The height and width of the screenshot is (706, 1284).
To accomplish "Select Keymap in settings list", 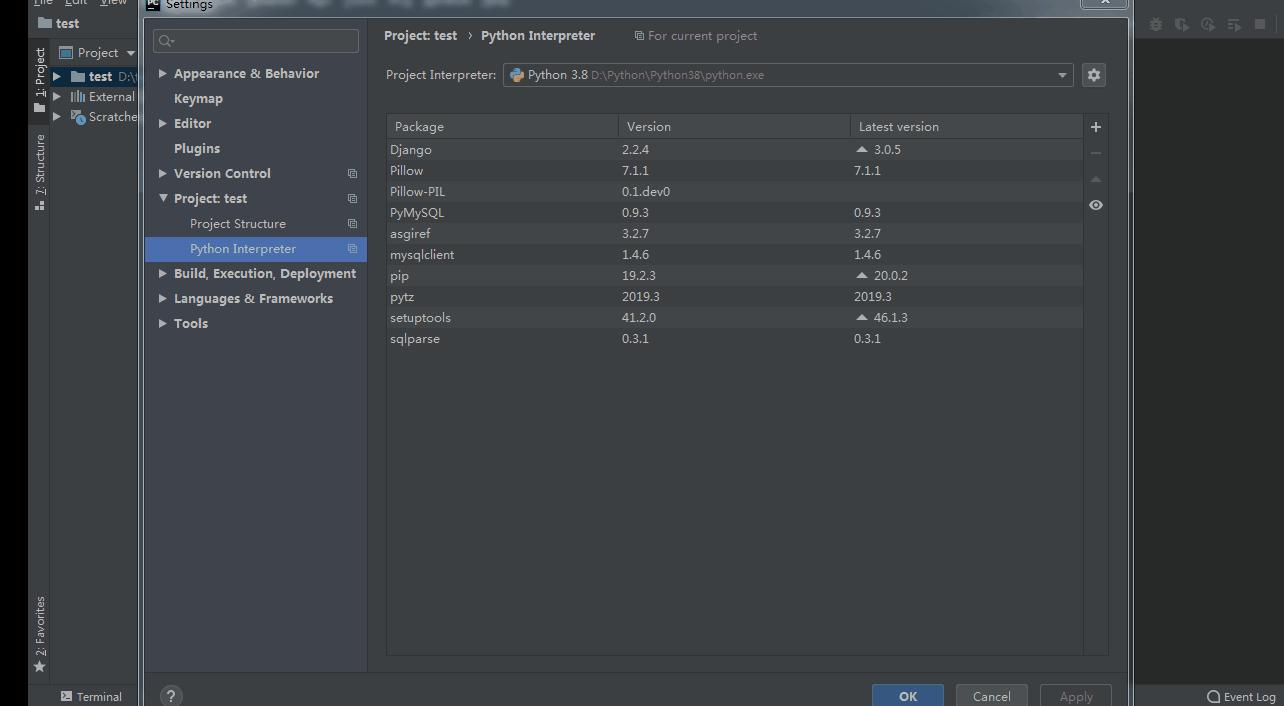I will (198, 98).
